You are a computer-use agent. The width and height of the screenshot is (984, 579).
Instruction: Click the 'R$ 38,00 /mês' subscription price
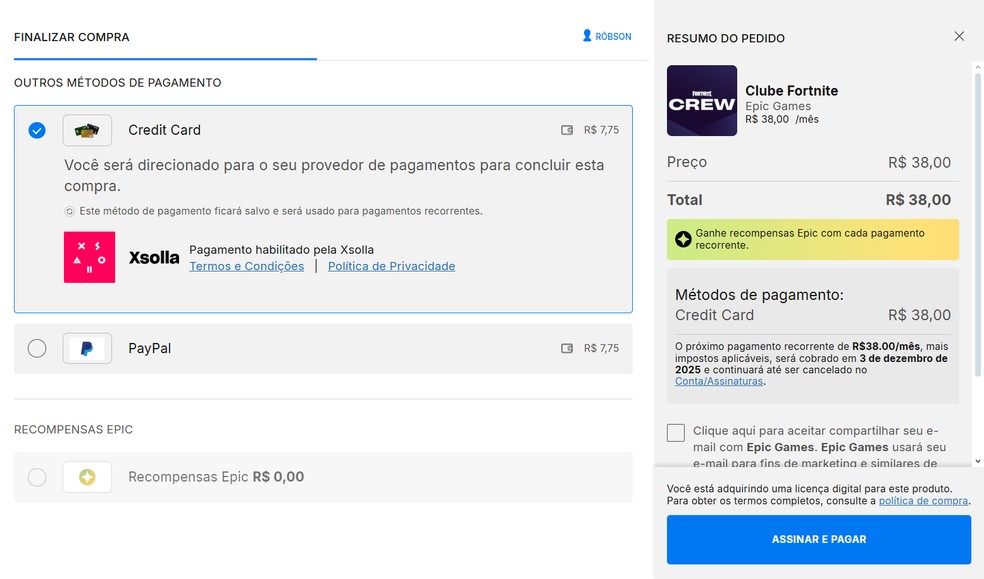(x=782, y=119)
